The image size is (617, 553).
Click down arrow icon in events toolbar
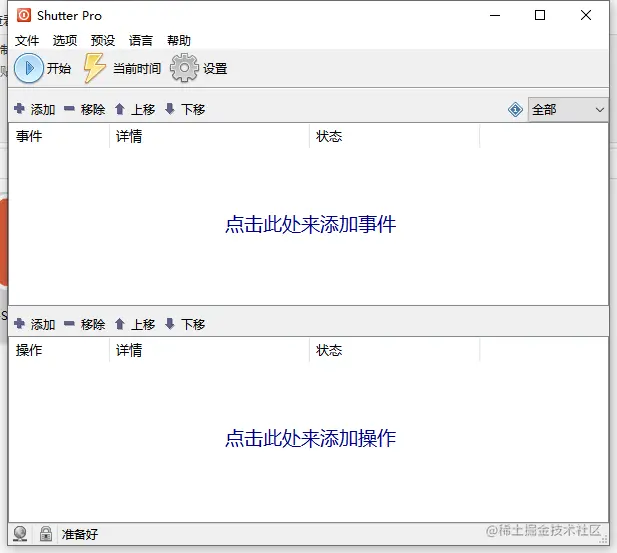click(170, 109)
